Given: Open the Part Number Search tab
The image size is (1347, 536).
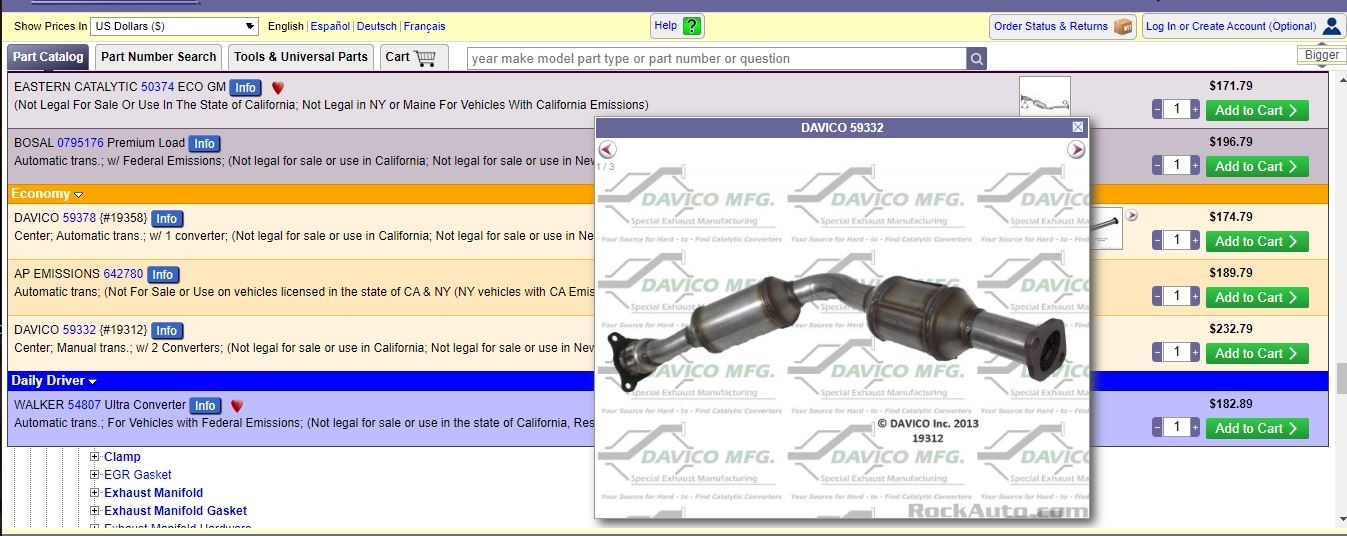Looking at the screenshot, I should coord(159,57).
